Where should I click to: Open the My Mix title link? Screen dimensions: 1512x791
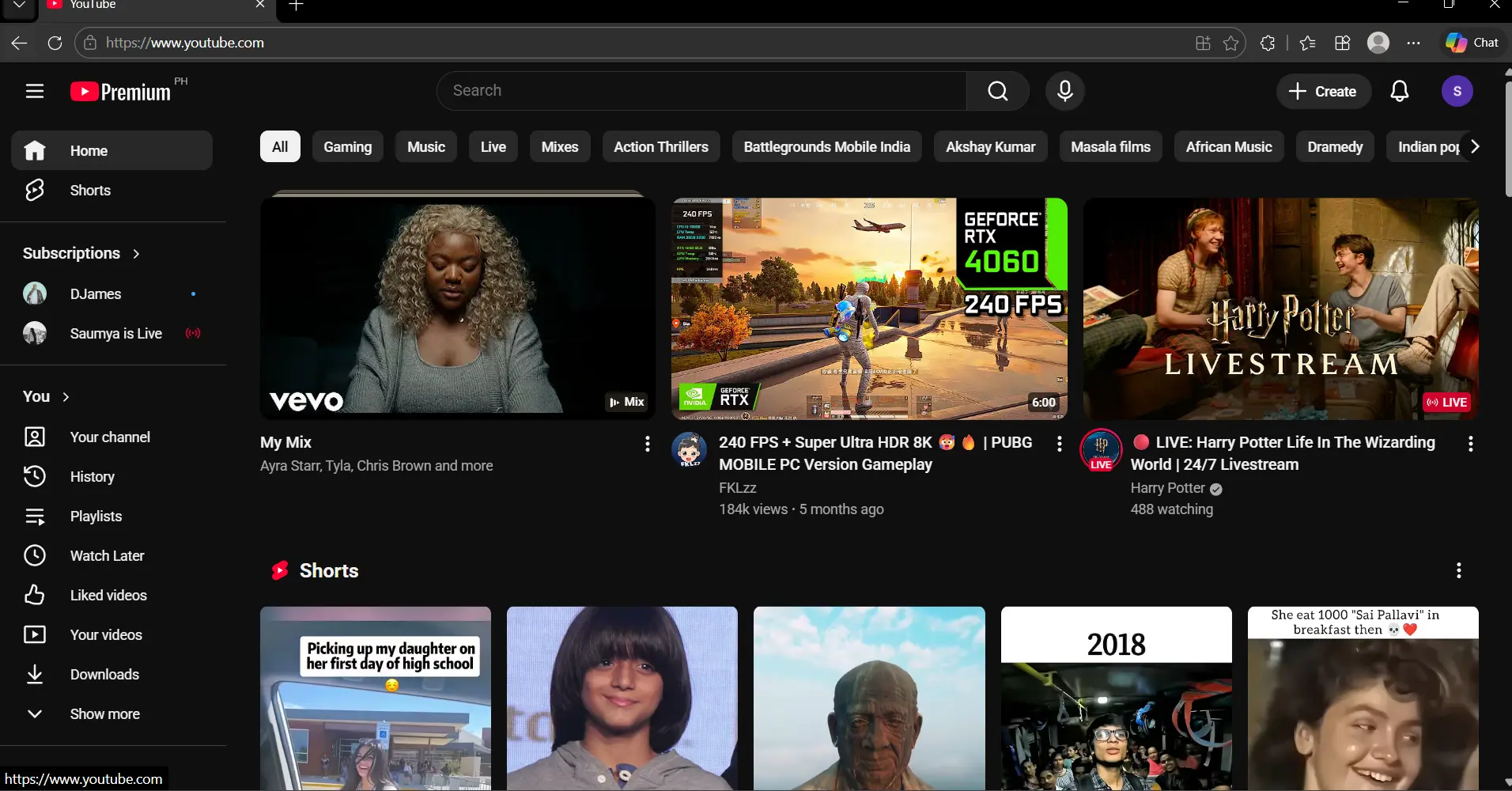coord(285,442)
